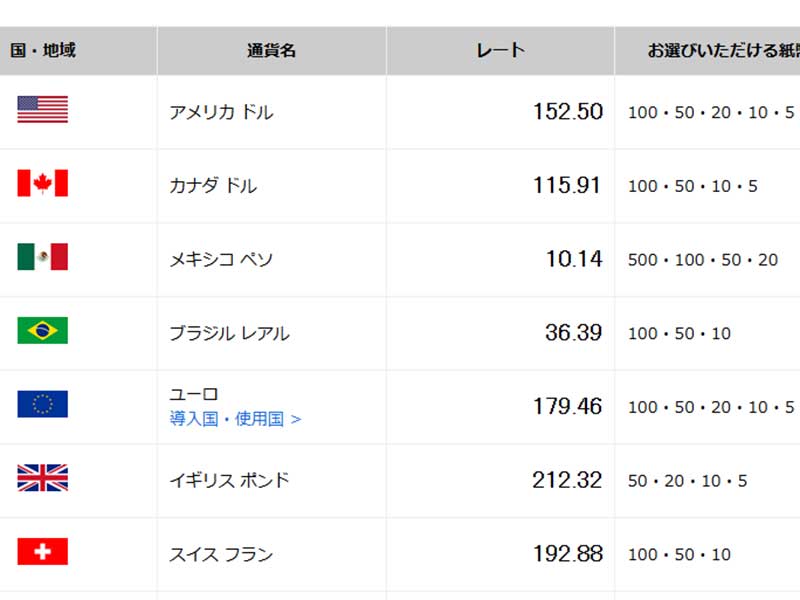
Task: Select the Mexican flag icon
Action: tap(41, 258)
